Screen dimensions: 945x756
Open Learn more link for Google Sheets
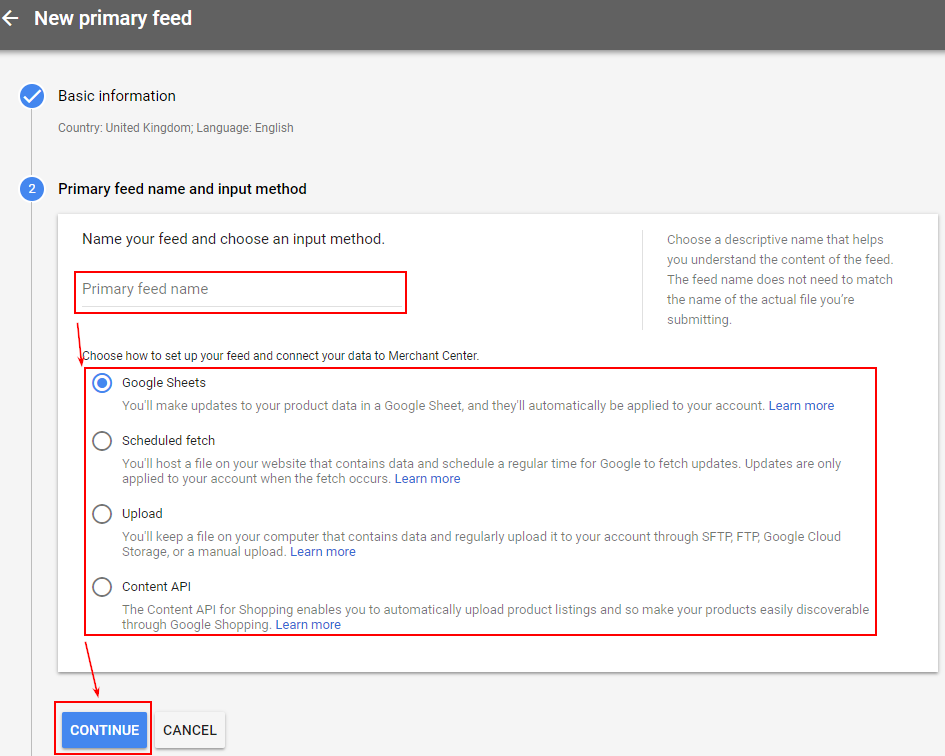[x=801, y=406]
